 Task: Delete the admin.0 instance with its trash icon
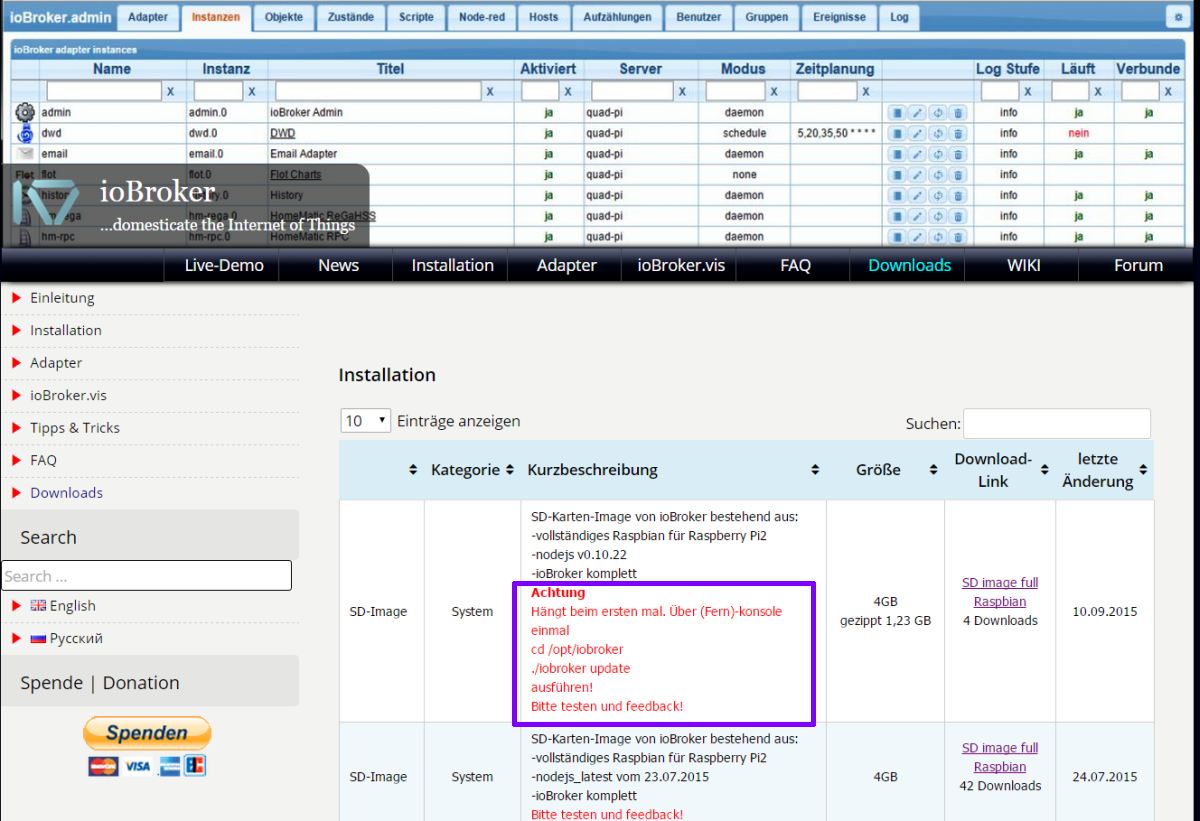(x=958, y=113)
